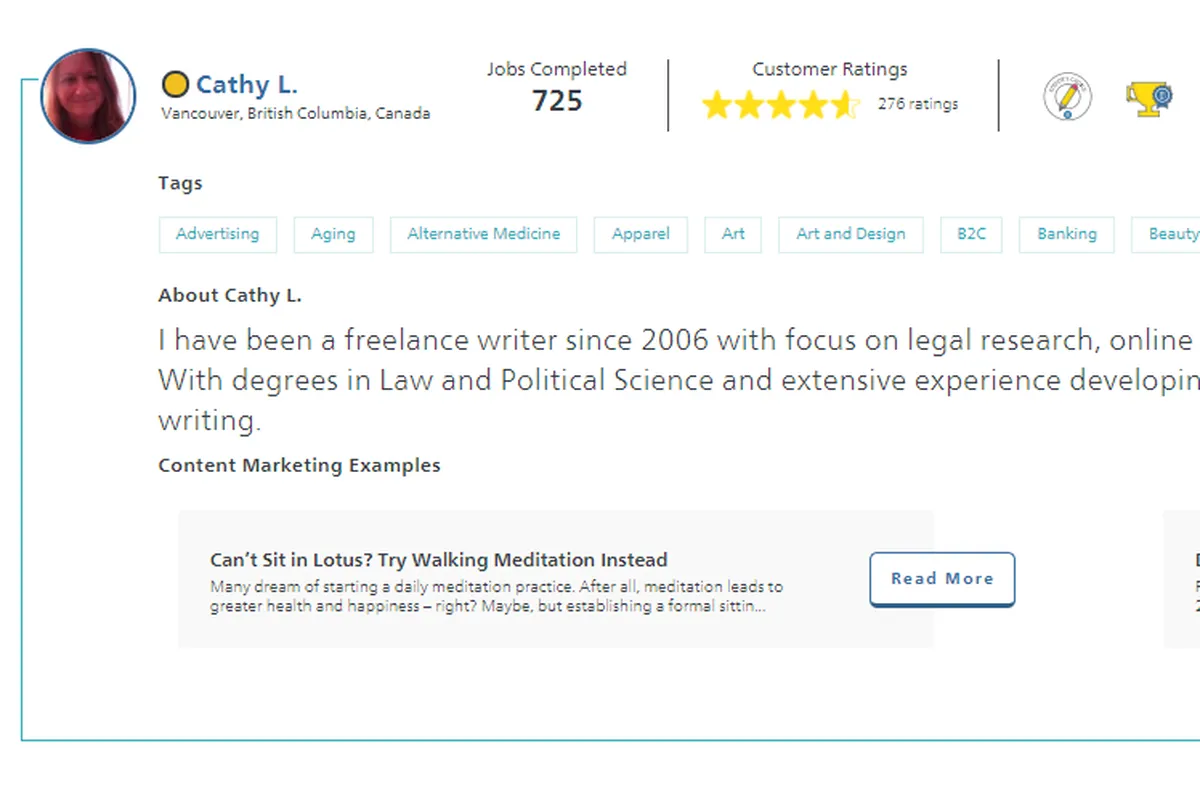Click the yellow status dot beside Cathy L.
This screenshot has width=1200, height=799.
point(175,85)
